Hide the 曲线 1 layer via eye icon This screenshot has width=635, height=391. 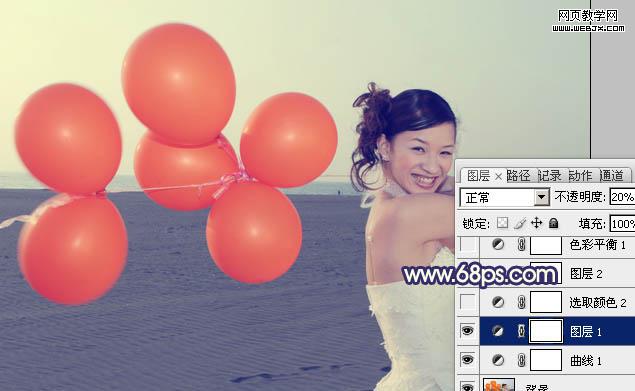point(467,360)
